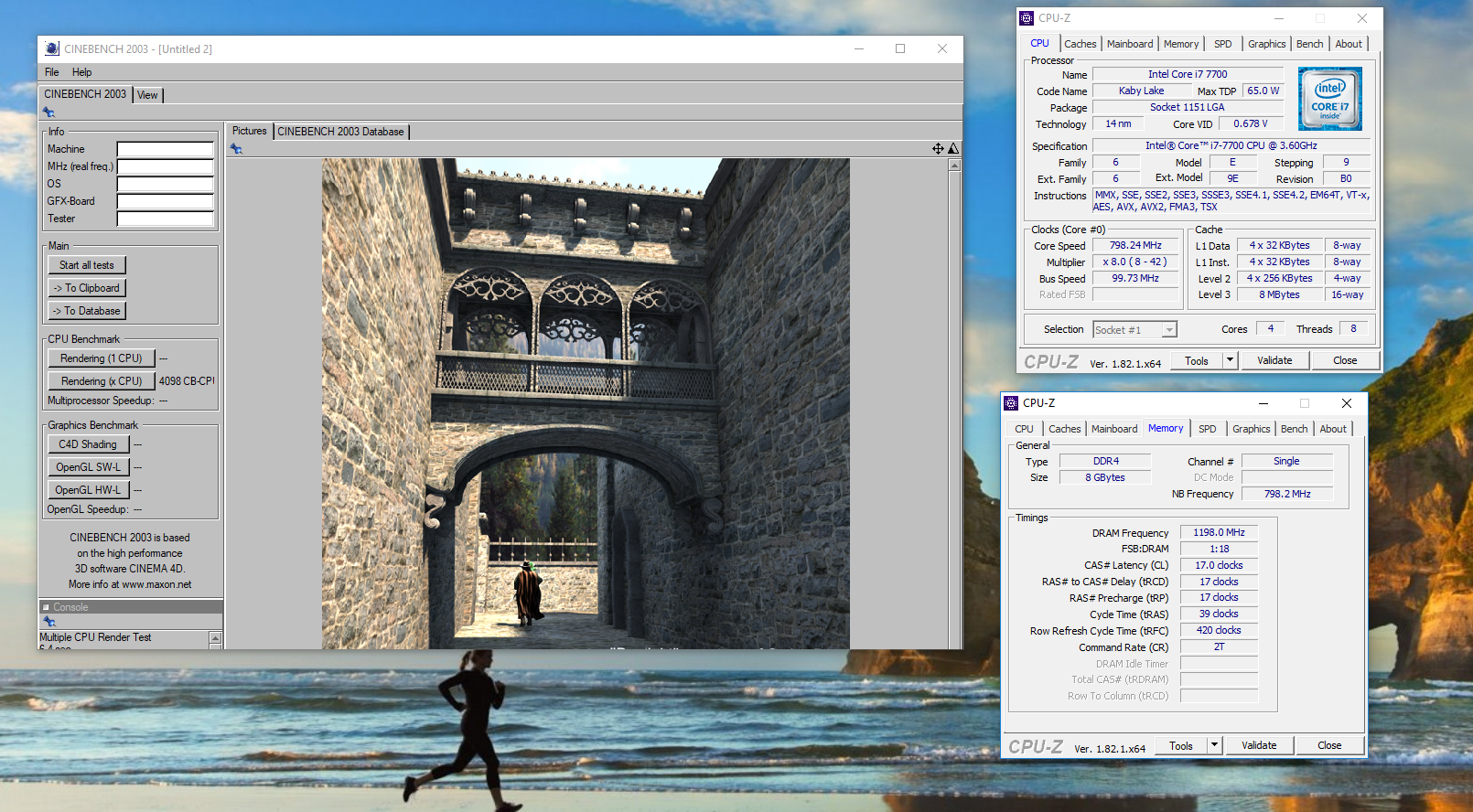
Task: Start the C4D Shading test
Action: click(88, 444)
